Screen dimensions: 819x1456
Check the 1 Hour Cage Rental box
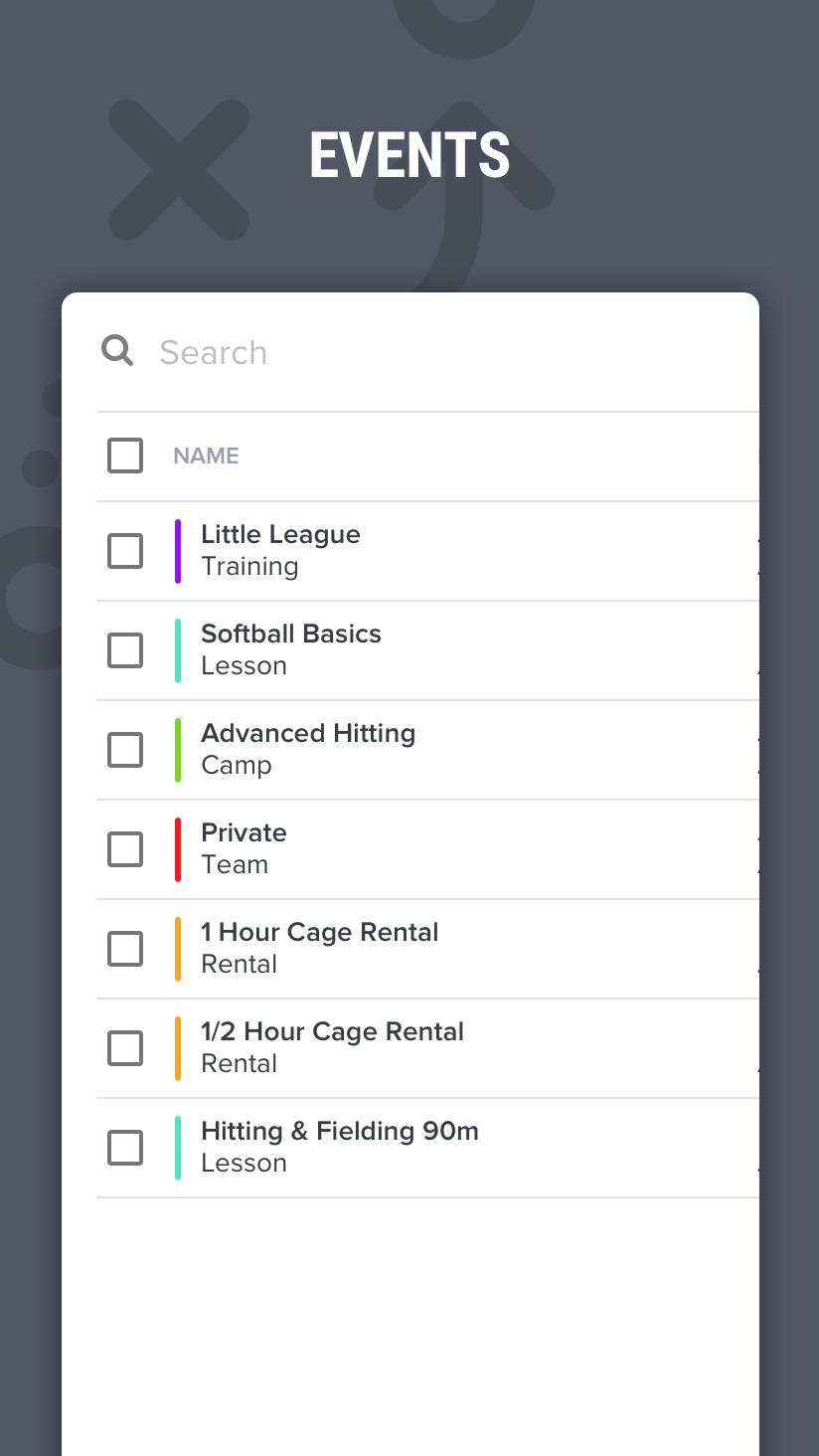[x=125, y=949]
